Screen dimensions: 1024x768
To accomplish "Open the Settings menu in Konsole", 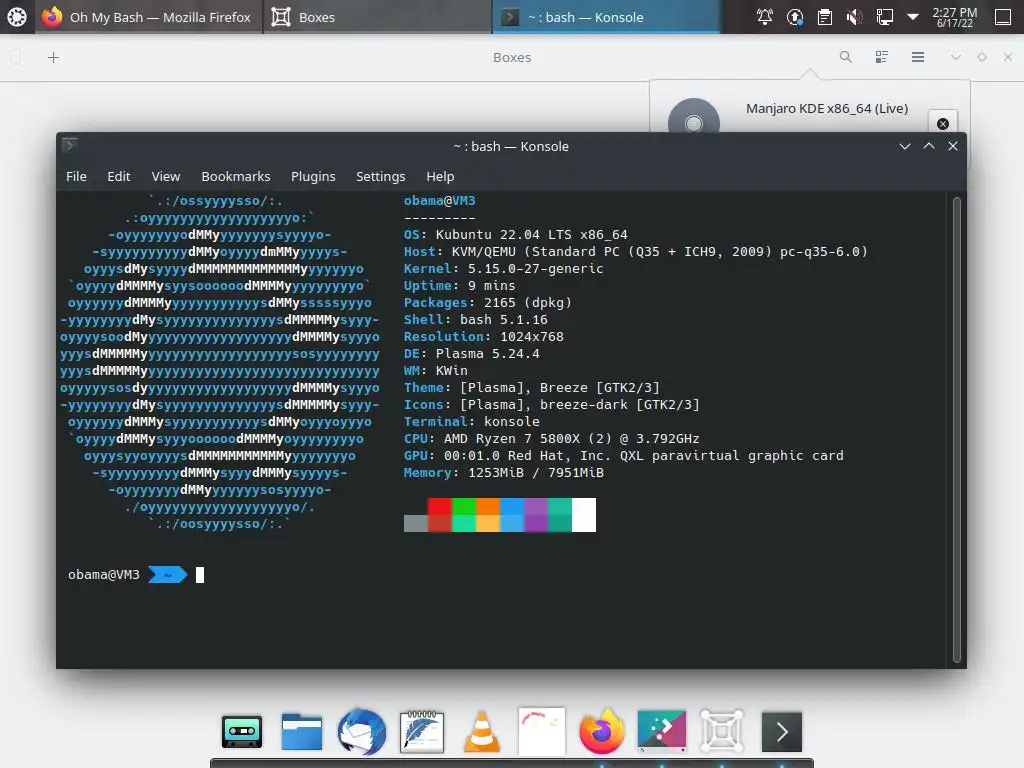I will pos(381,176).
